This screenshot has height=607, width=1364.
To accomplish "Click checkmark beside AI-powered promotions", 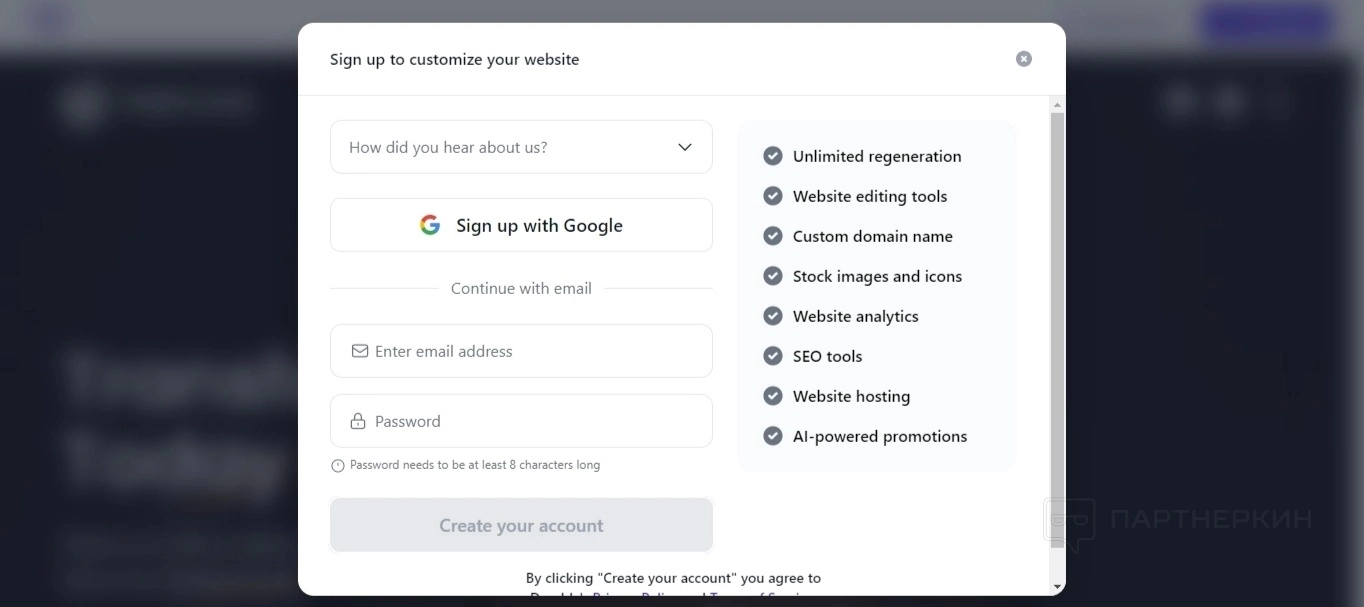I will 772,436.
